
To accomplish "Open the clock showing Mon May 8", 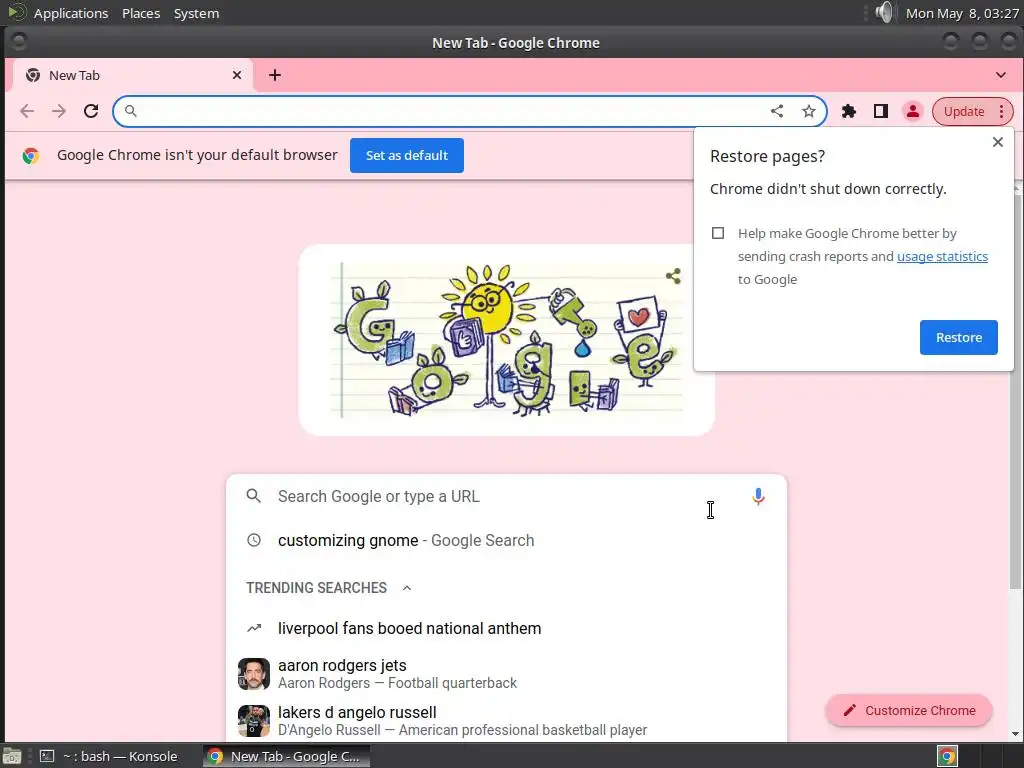I will click(962, 13).
